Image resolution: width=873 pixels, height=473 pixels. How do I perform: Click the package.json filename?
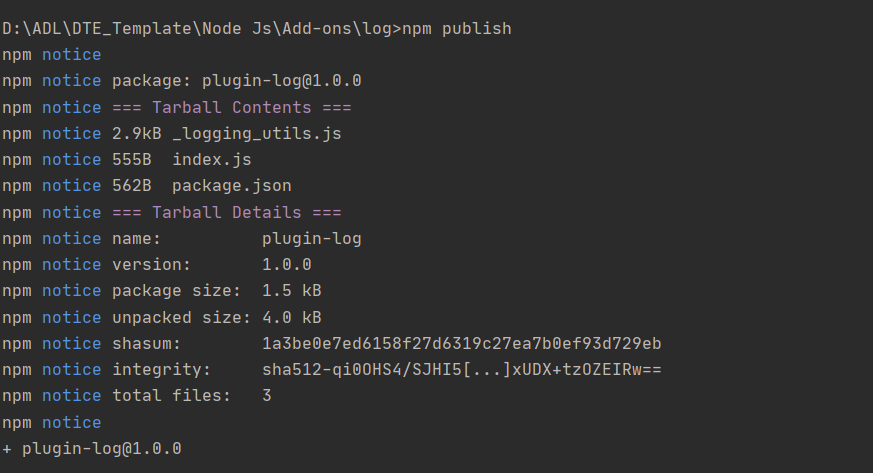[231, 186]
